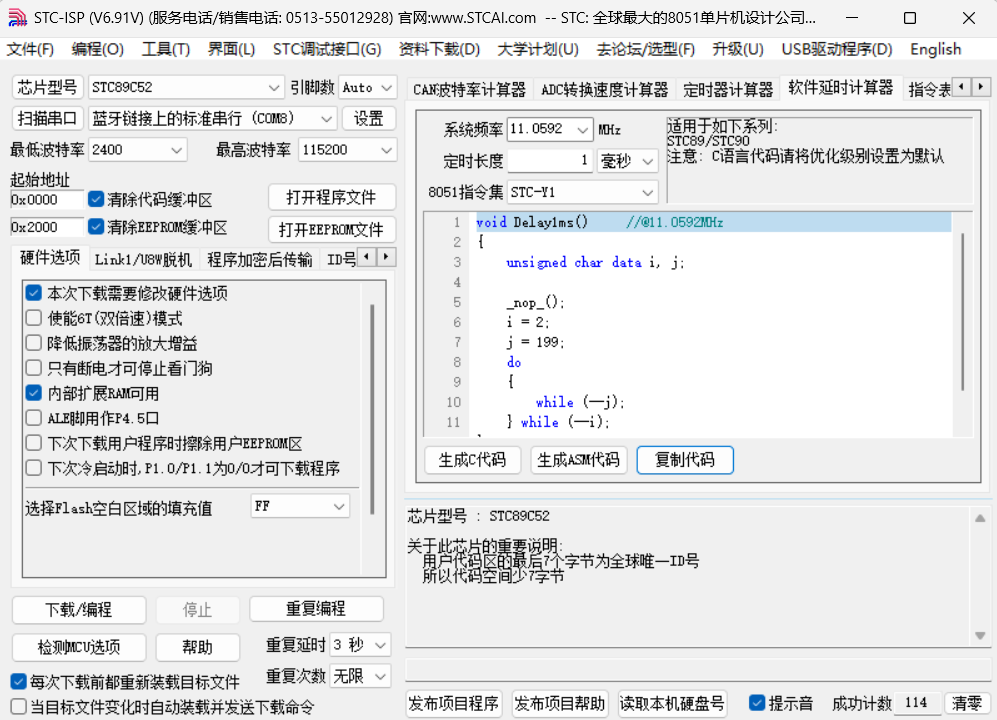The image size is (997, 720).
Task: Check 下次下载用户程序时擦除用户EEPROM区
Action: (x=34, y=443)
